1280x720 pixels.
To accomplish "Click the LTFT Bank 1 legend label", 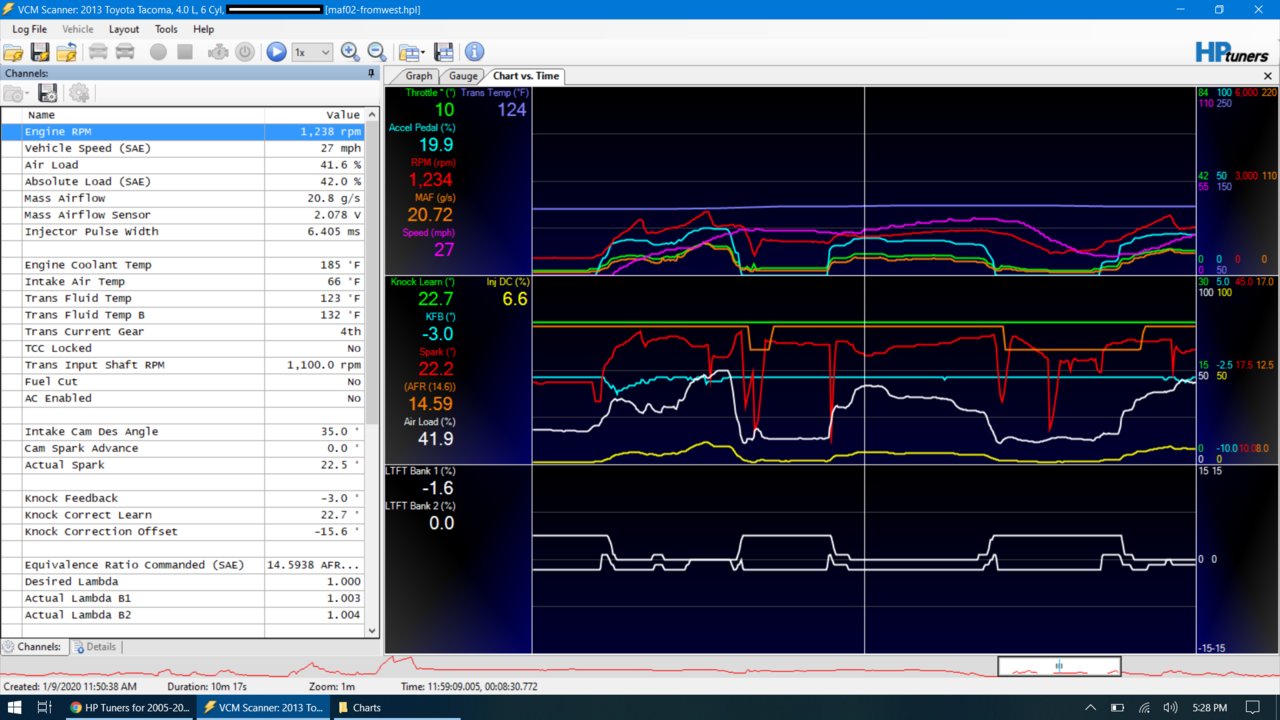I will [x=420, y=470].
